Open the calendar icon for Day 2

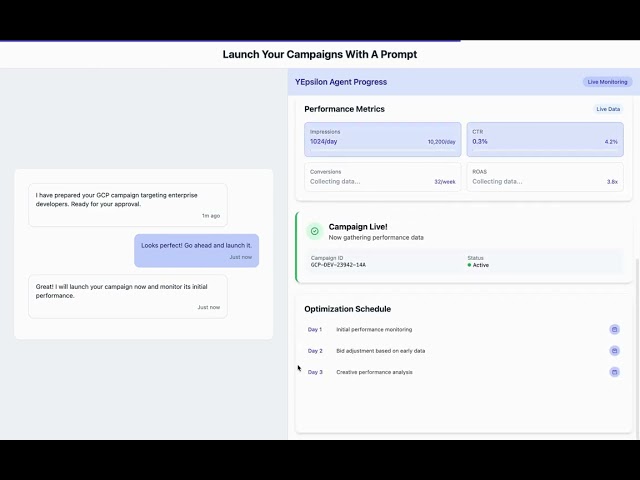pyautogui.click(x=614, y=351)
